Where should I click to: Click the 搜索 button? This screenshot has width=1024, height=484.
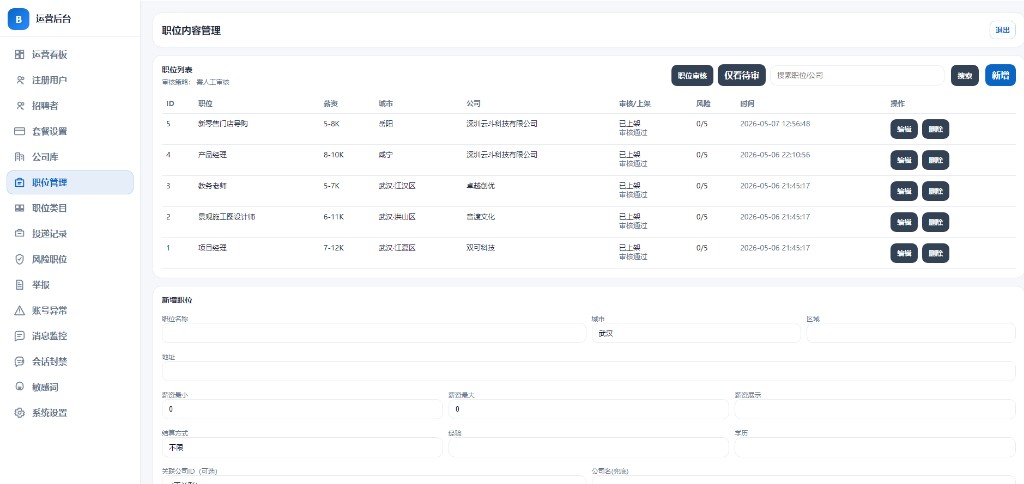click(965, 75)
